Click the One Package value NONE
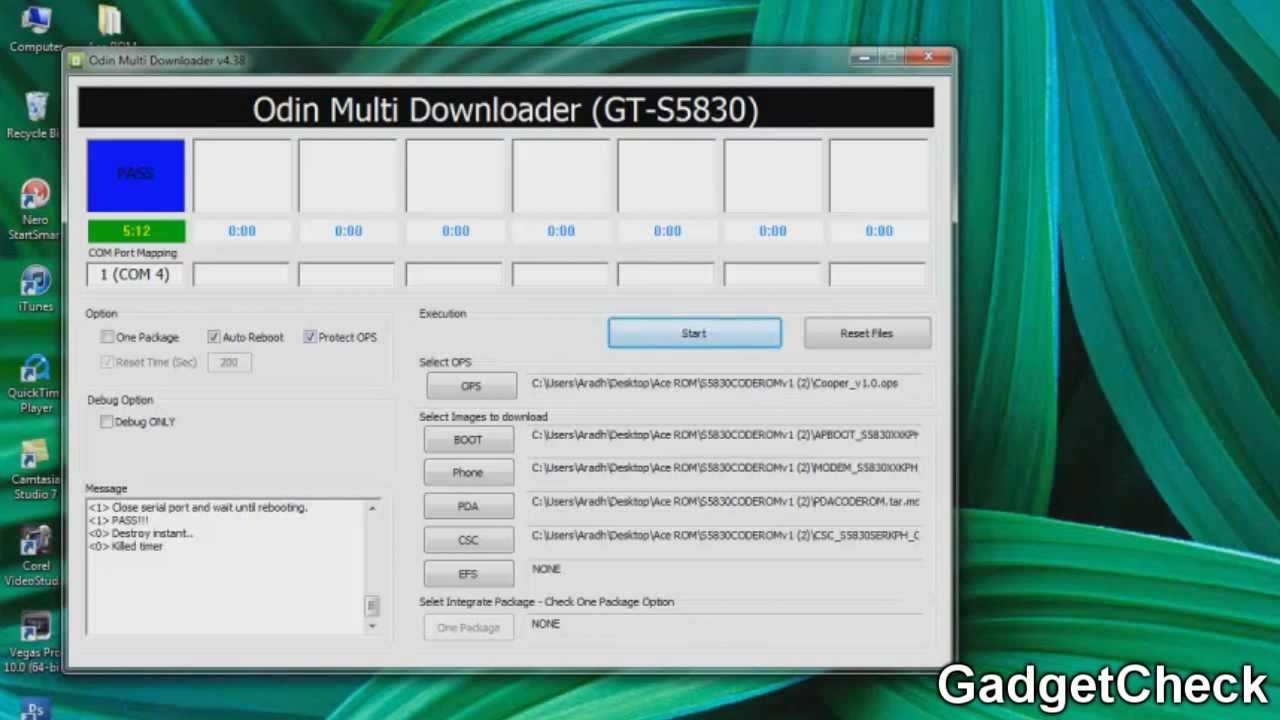Image resolution: width=1280 pixels, height=720 pixels. click(546, 624)
